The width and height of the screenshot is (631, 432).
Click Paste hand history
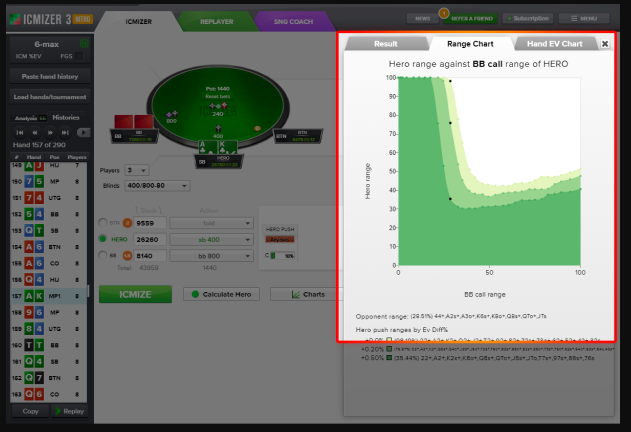pos(50,76)
